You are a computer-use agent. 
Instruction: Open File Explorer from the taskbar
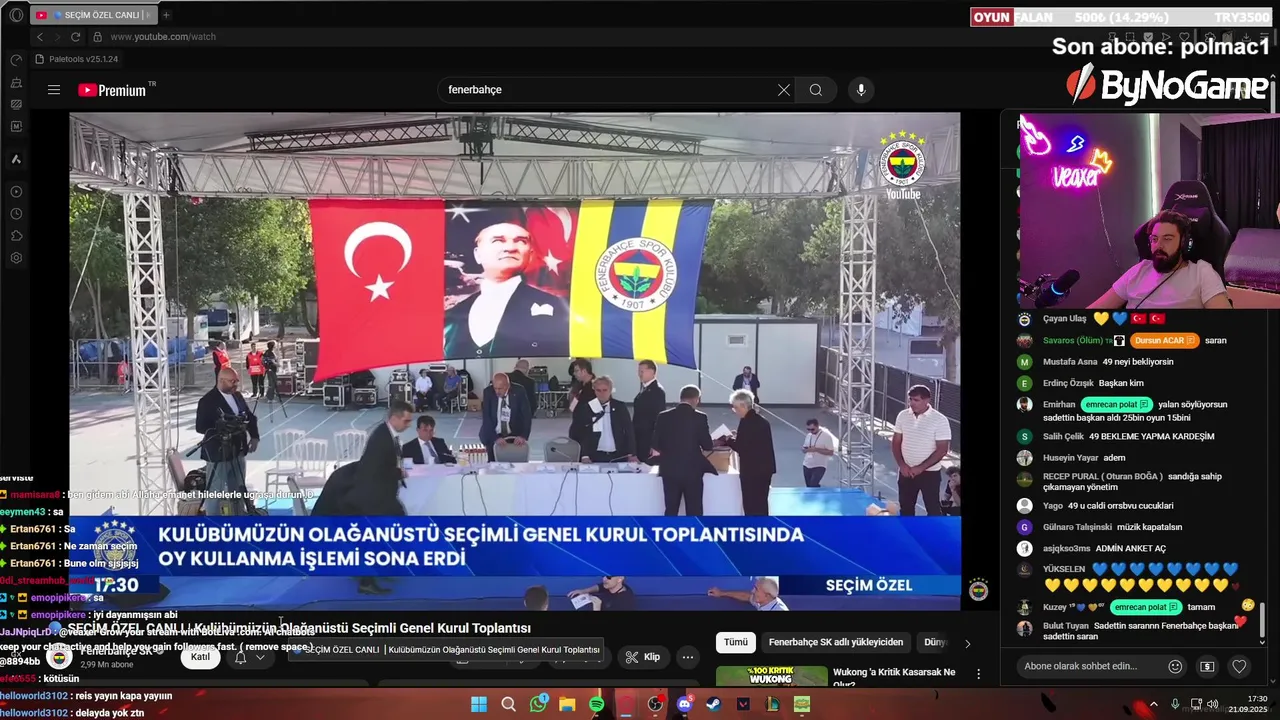[568, 704]
